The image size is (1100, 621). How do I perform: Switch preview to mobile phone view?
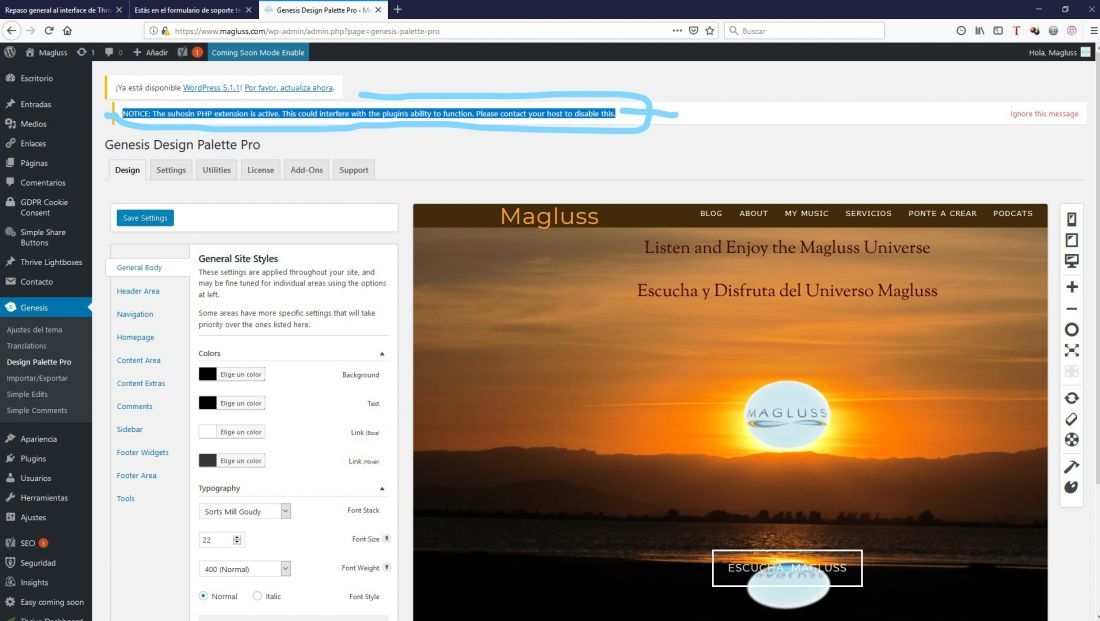1071,219
